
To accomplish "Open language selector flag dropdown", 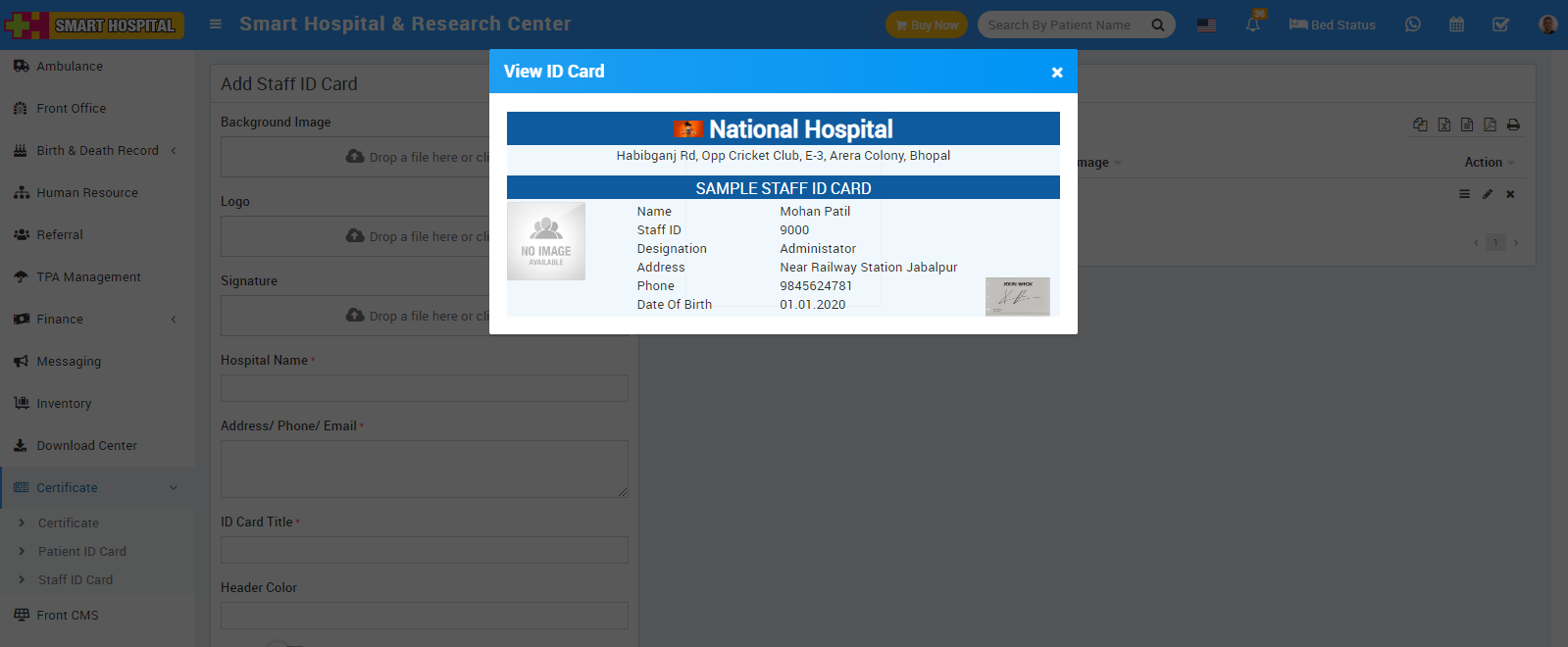I will click(1206, 25).
